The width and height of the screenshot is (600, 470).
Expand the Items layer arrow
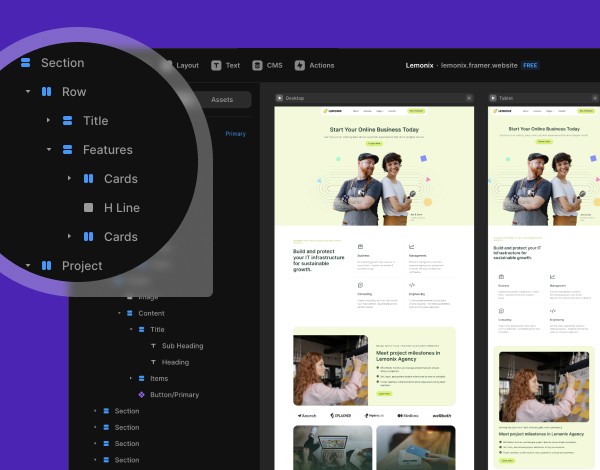tap(131, 378)
